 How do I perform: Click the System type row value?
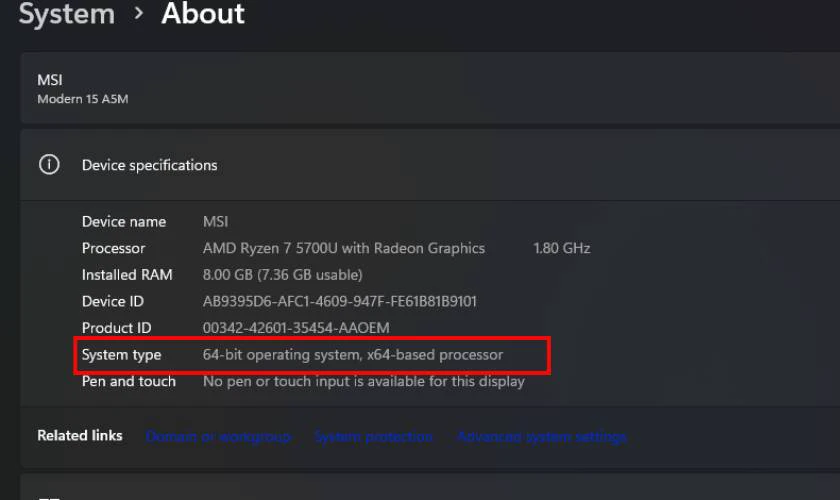tap(352, 355)
